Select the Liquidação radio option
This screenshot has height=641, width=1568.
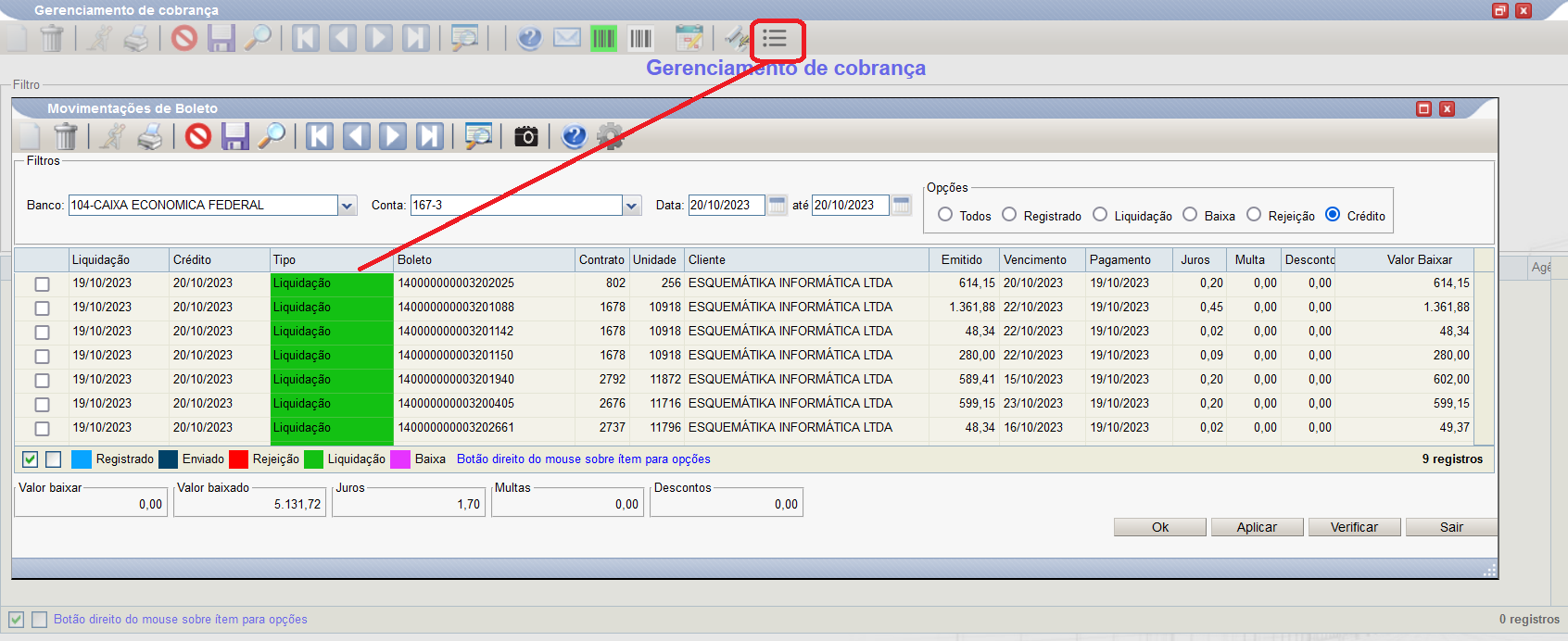1100,214
